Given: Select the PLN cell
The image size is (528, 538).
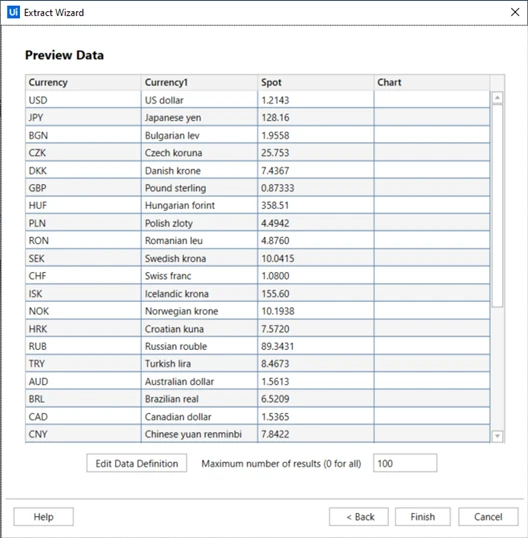Looking at the screenshot, I should 83,223.
